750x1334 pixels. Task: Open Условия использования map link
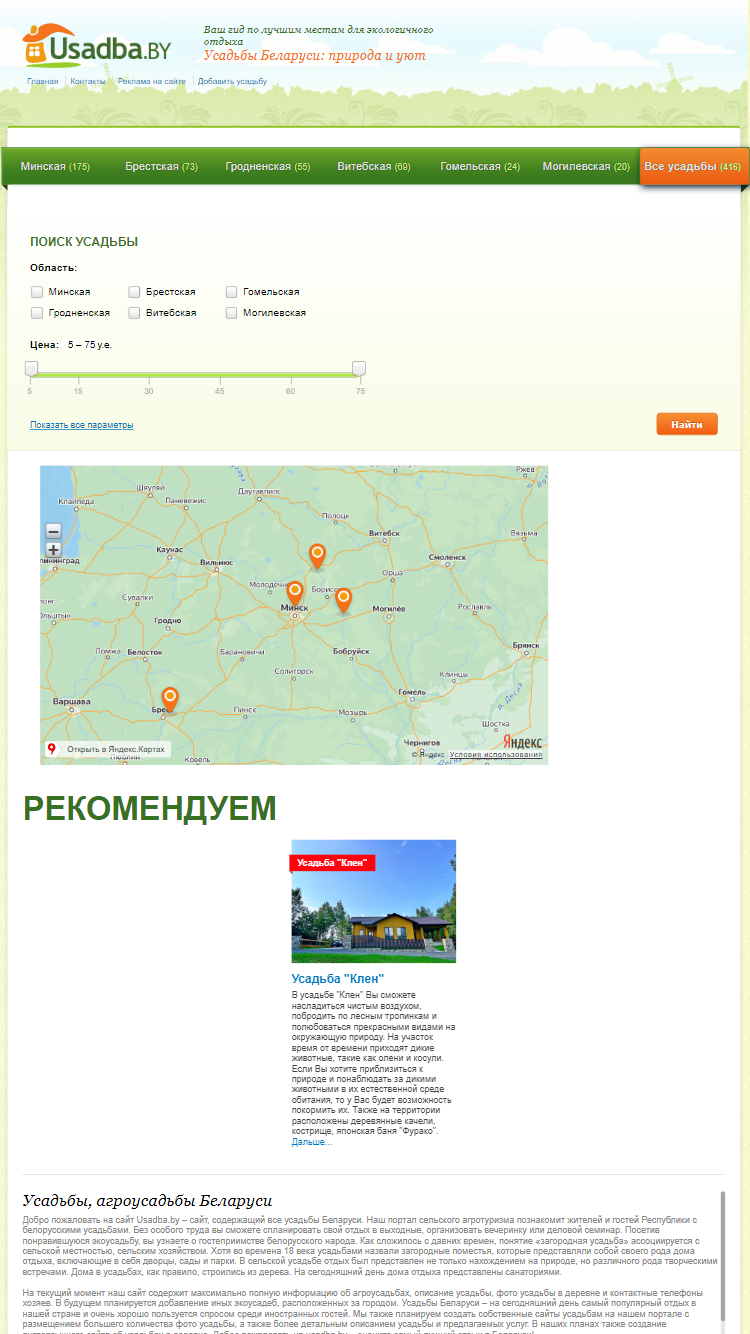[x=496, y=755]
